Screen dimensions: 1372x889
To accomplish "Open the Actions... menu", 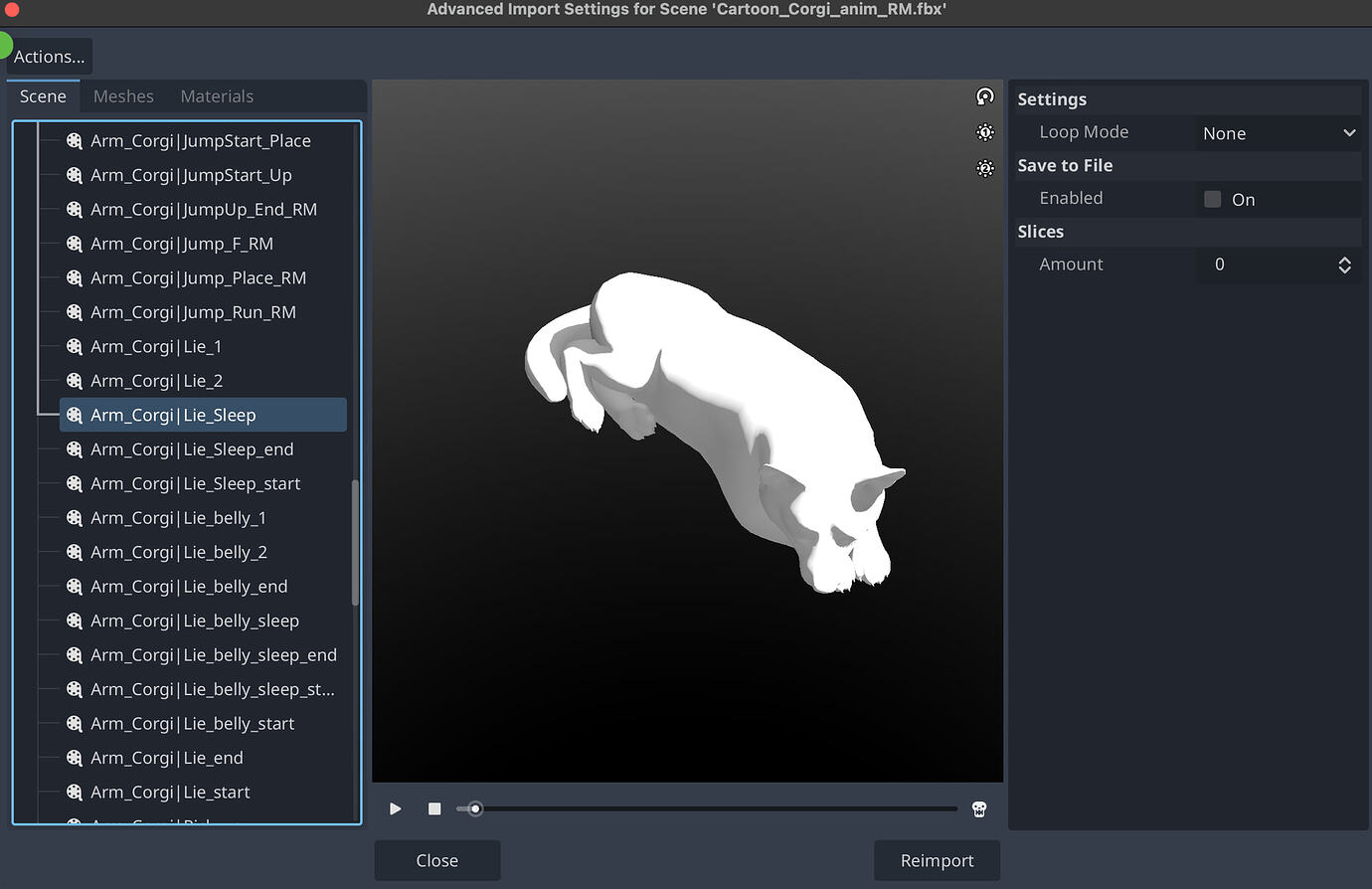I will [x=49, y=56].
